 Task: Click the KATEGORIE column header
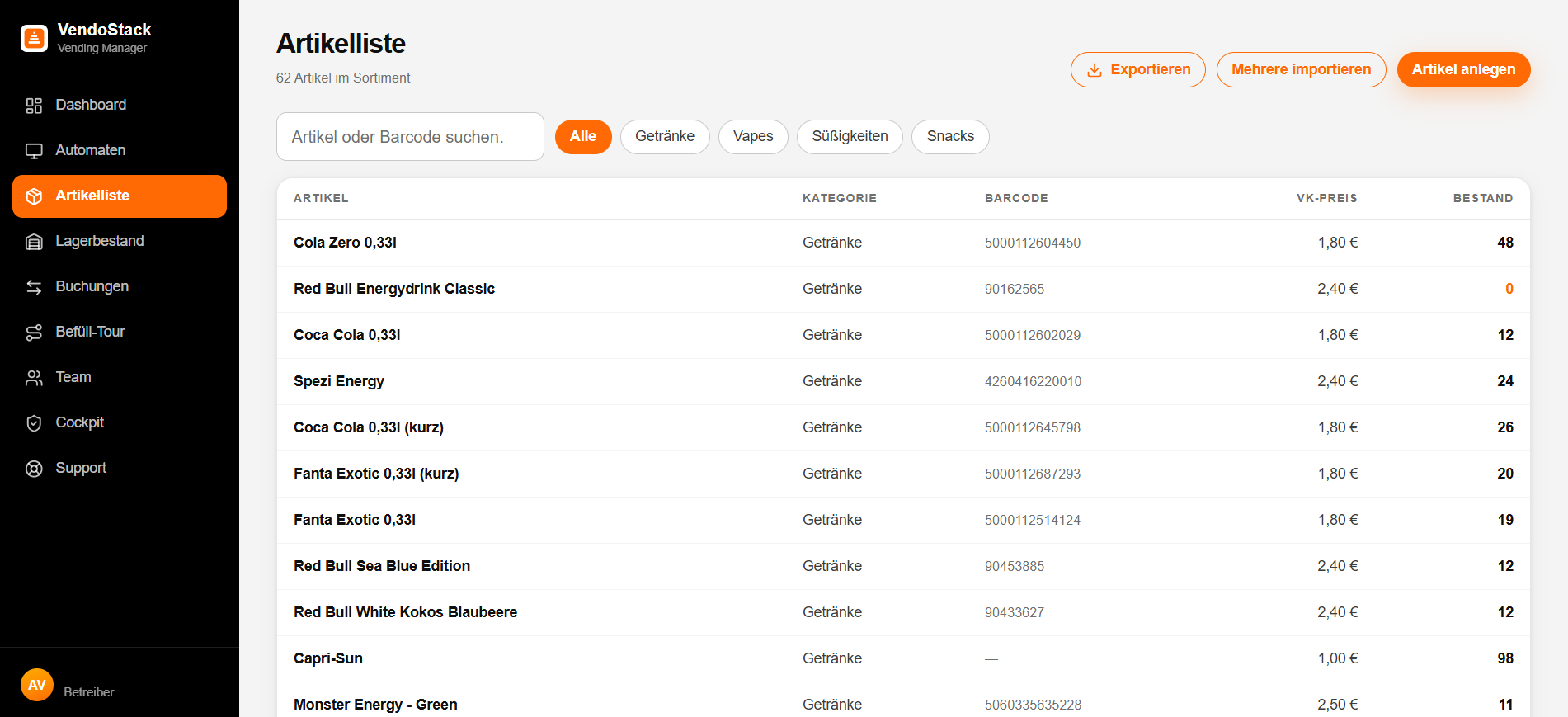pos(840,199)
